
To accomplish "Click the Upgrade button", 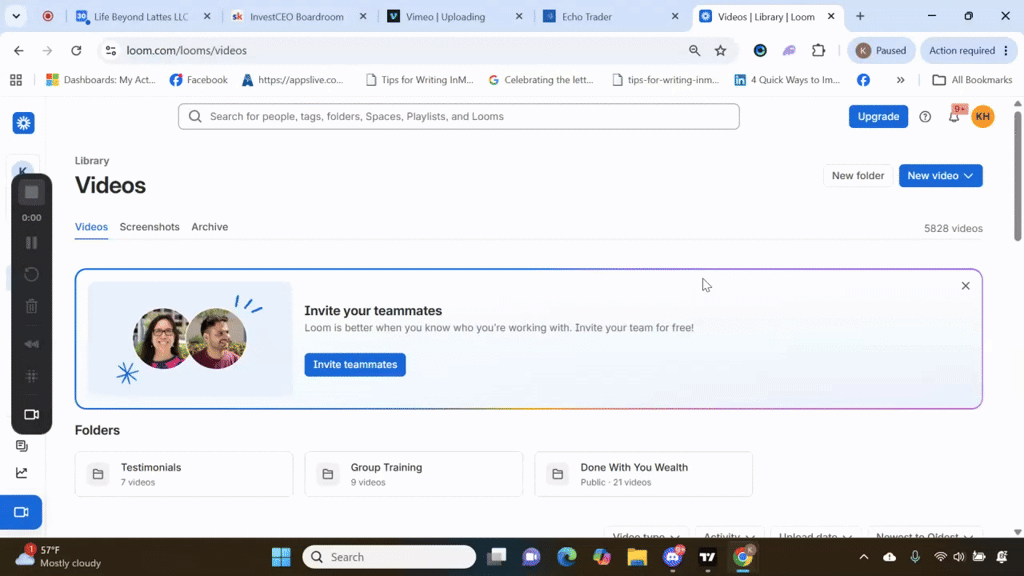I will (878, 116).
